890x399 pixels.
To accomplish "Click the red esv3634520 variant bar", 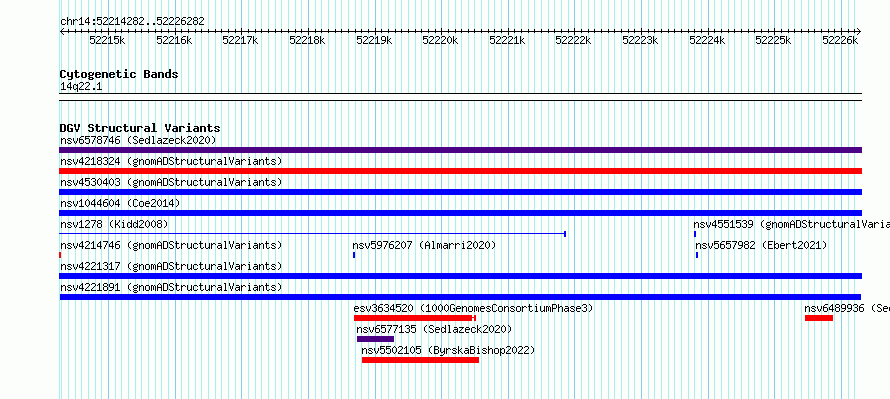I will (414, 318).
